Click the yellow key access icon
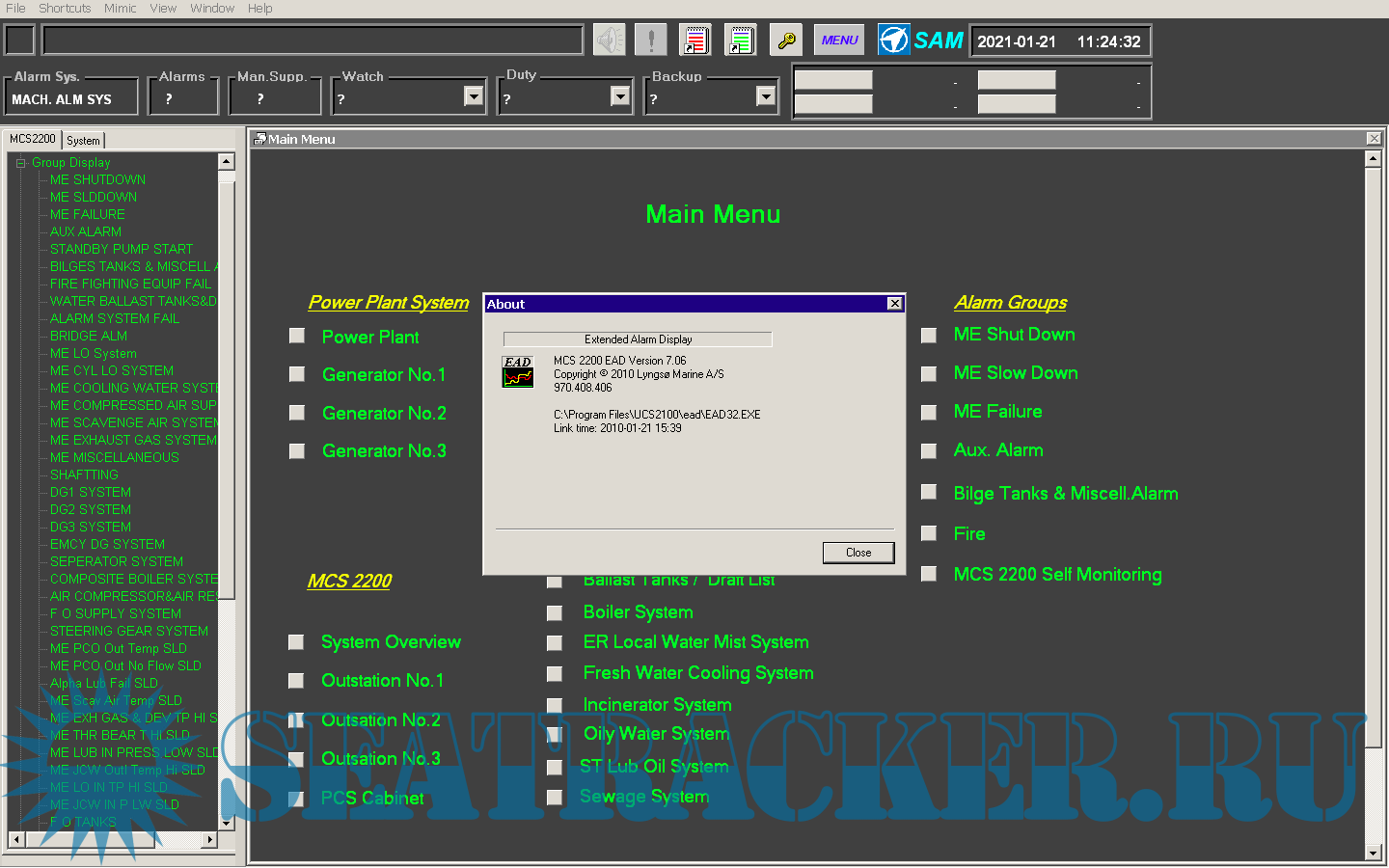1389x868 pixels. pos(786,41)
